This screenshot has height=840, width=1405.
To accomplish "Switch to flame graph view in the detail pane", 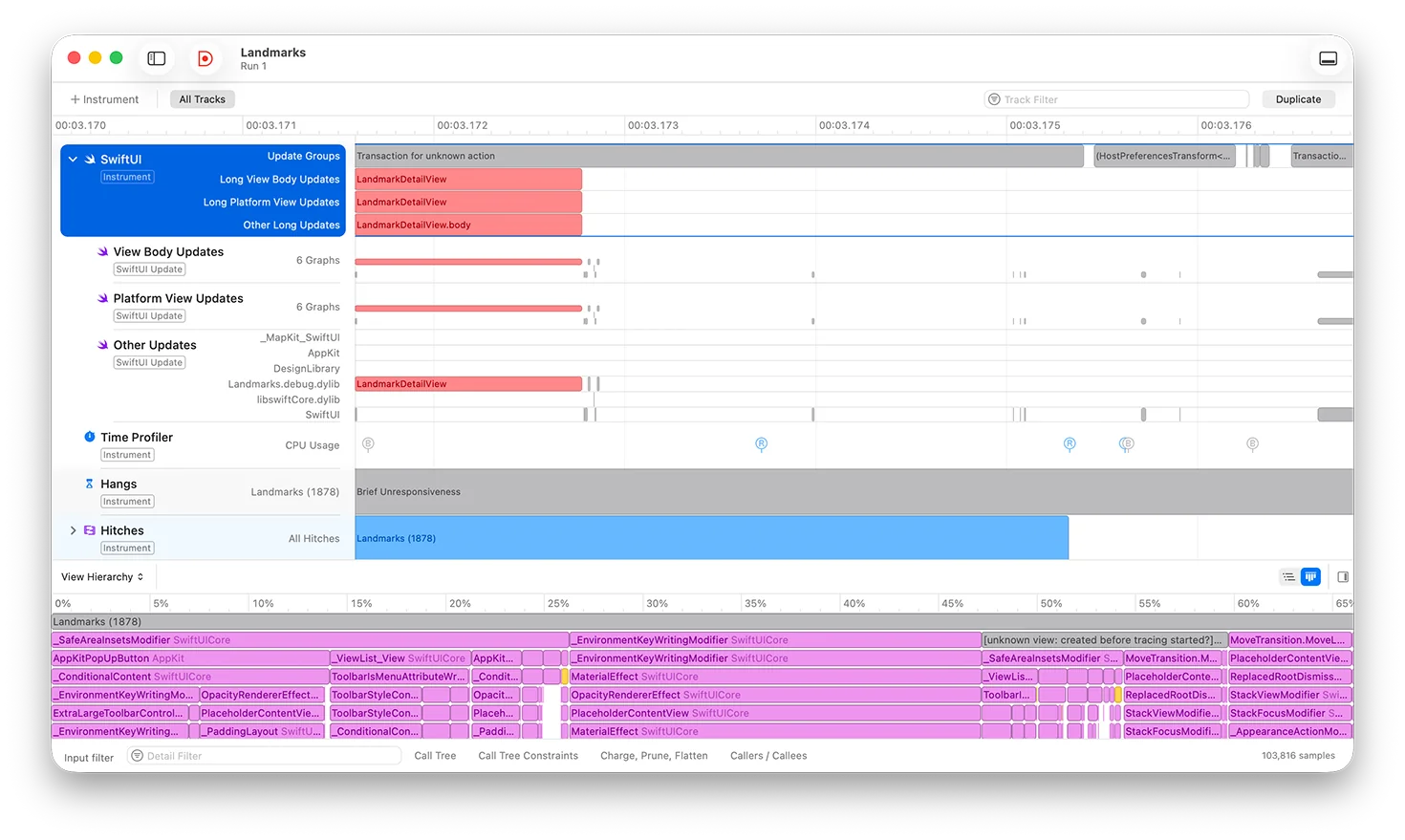I will pyautogui.click(x=1310, y=577).
